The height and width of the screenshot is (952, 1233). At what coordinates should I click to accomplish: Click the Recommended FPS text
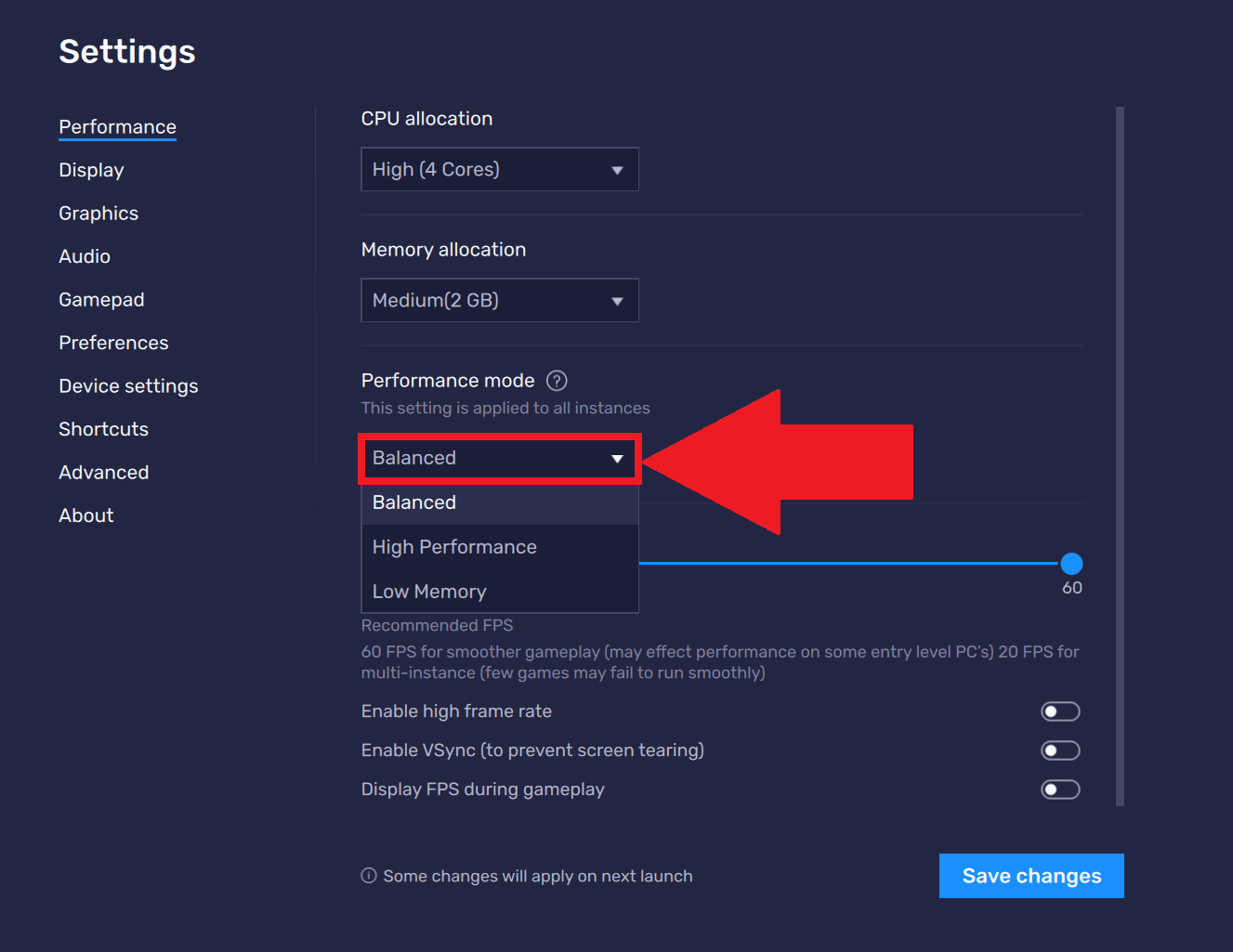[x=437, y=626]
